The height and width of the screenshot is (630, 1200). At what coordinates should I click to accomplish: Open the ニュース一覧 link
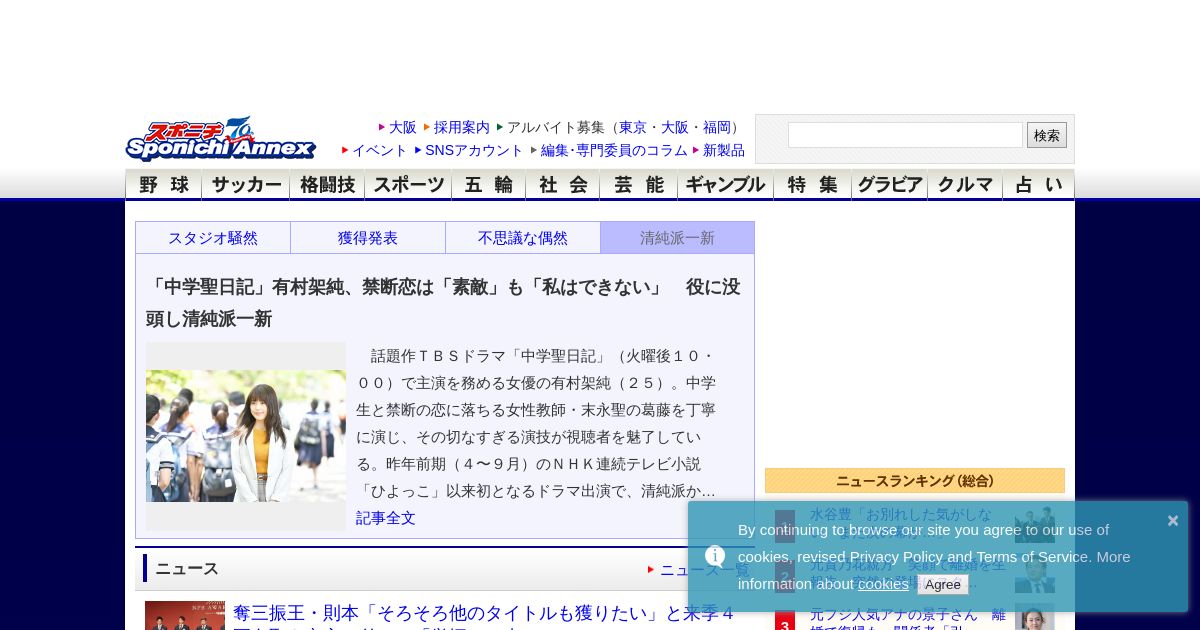coord(704,569)
